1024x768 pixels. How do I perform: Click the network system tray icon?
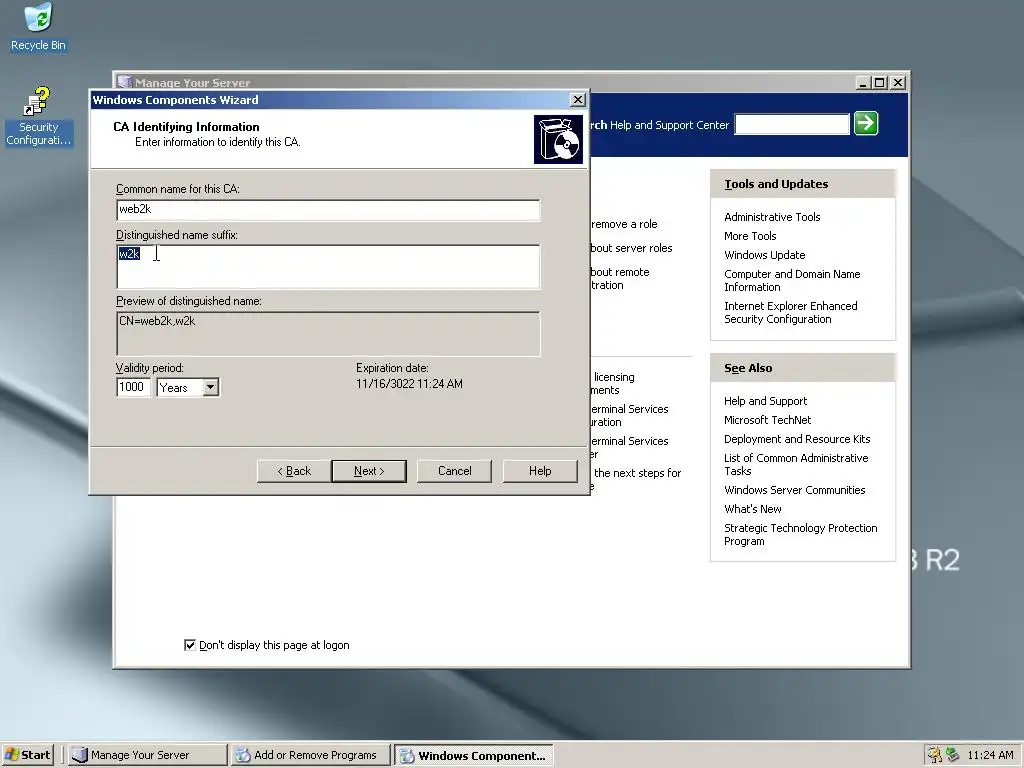click(952, 755)
